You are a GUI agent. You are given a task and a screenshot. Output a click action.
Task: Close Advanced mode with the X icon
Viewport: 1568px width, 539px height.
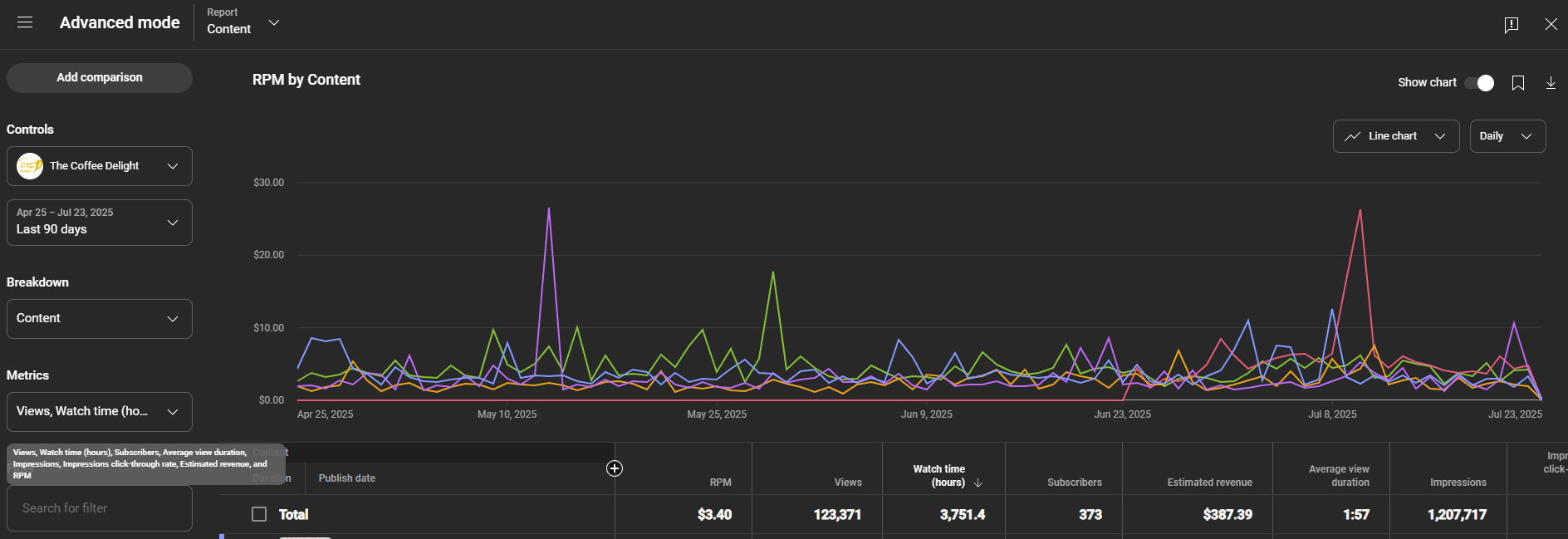(1551, 24)
